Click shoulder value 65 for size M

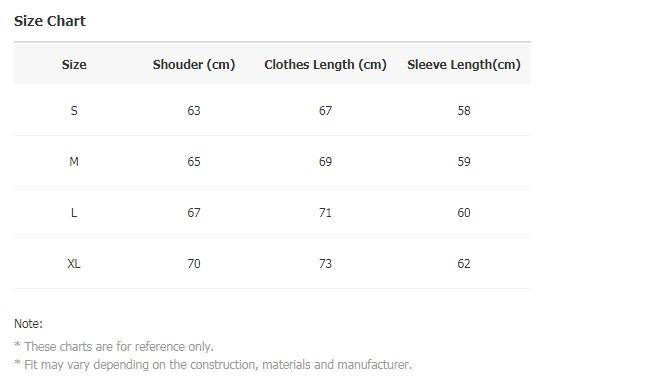[194, 162]
